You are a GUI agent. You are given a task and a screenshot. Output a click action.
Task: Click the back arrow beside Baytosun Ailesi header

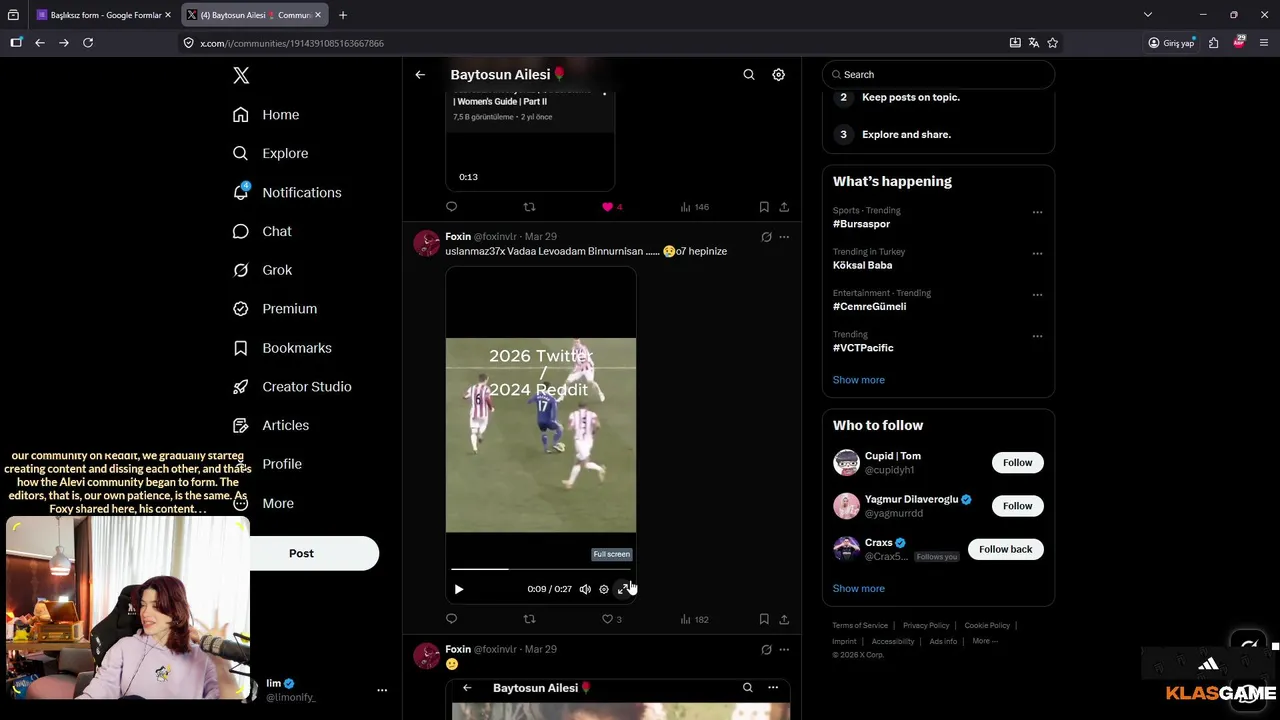[x=420, y=75]
